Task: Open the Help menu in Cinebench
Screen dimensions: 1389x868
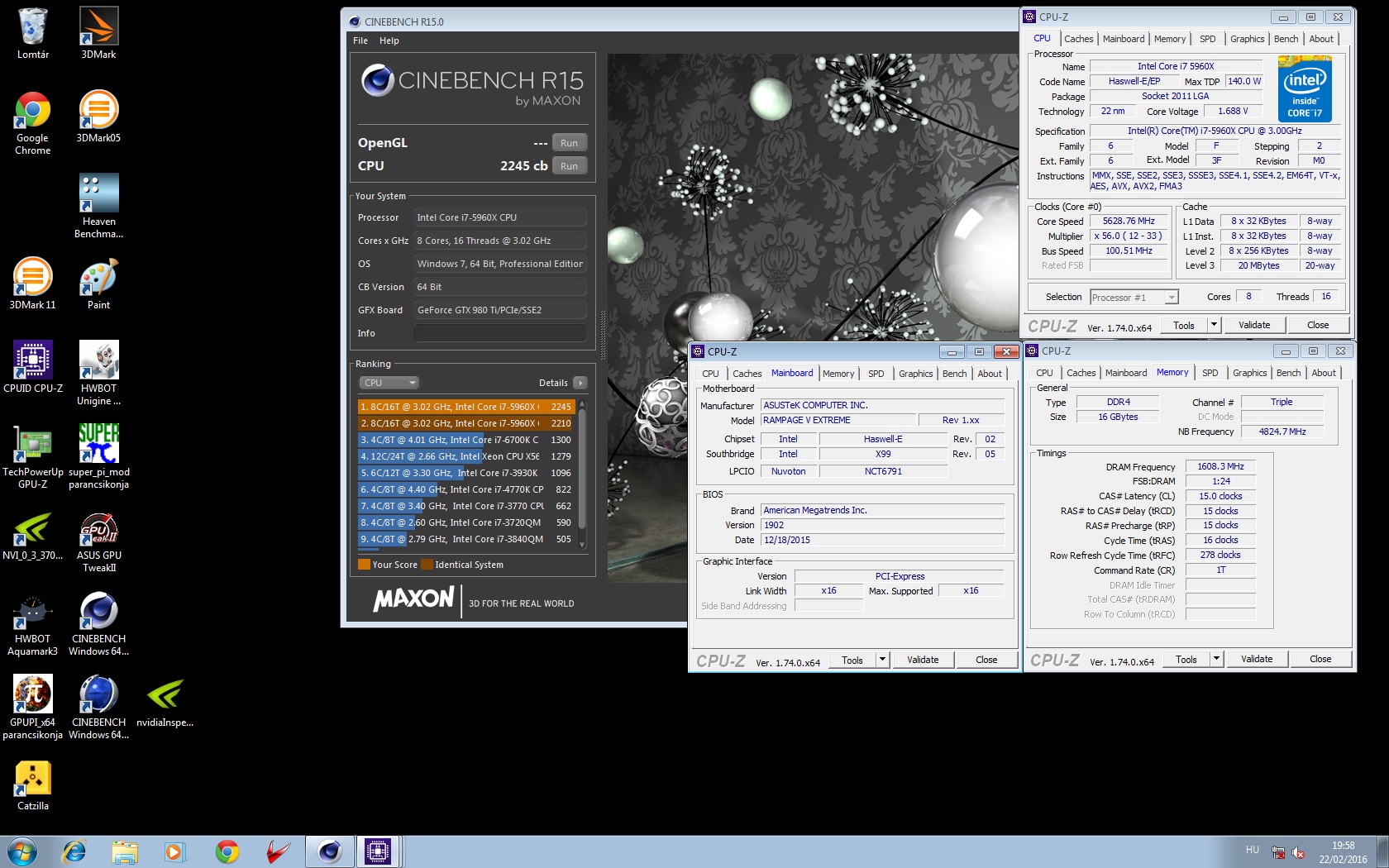Action: point(389,41)
